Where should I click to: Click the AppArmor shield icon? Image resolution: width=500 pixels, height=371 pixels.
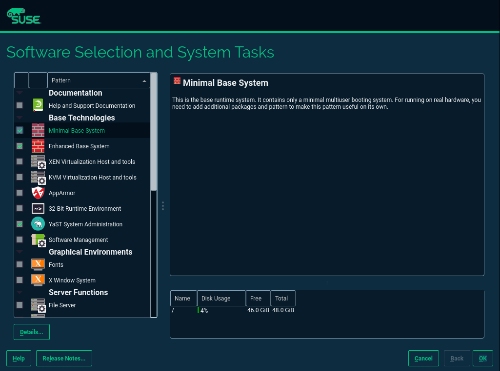[x=38, y=193]
